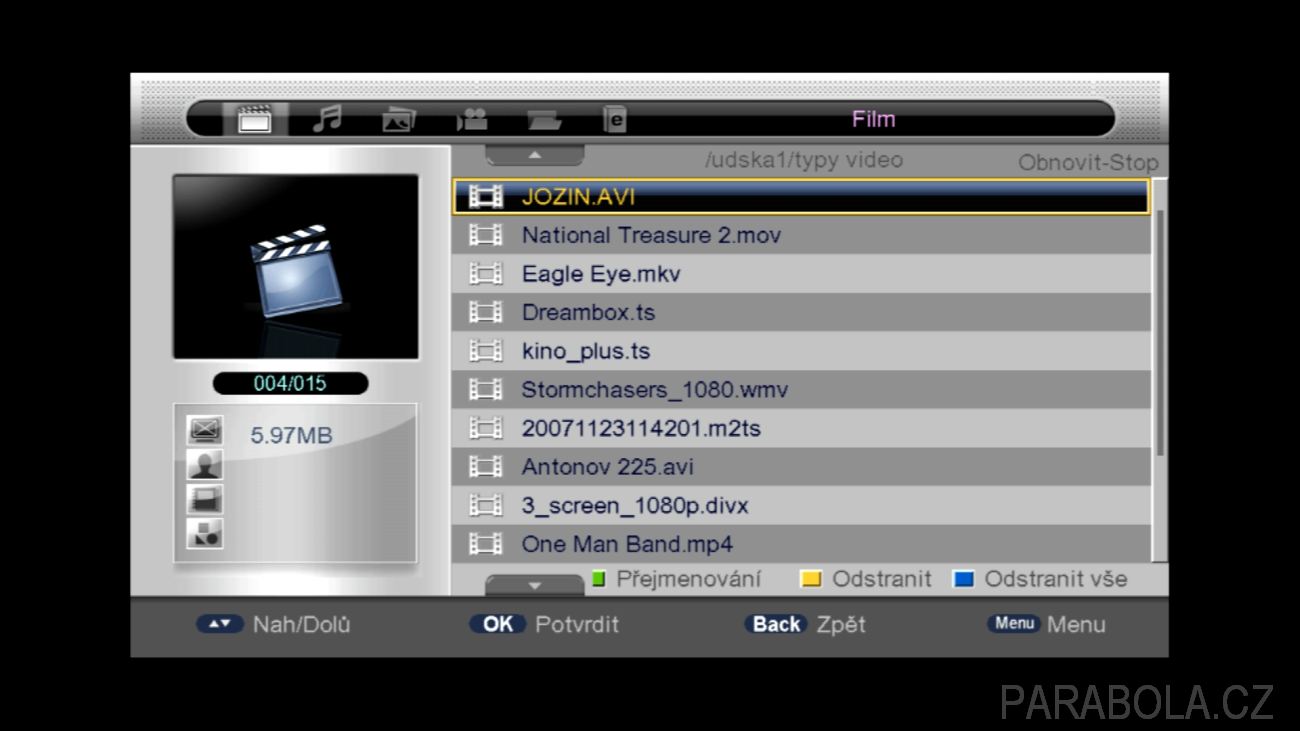The height and width of the screenshot is (731, 1300).
Task: Click the shapes info icon in panel
Action: pos(205,534)
